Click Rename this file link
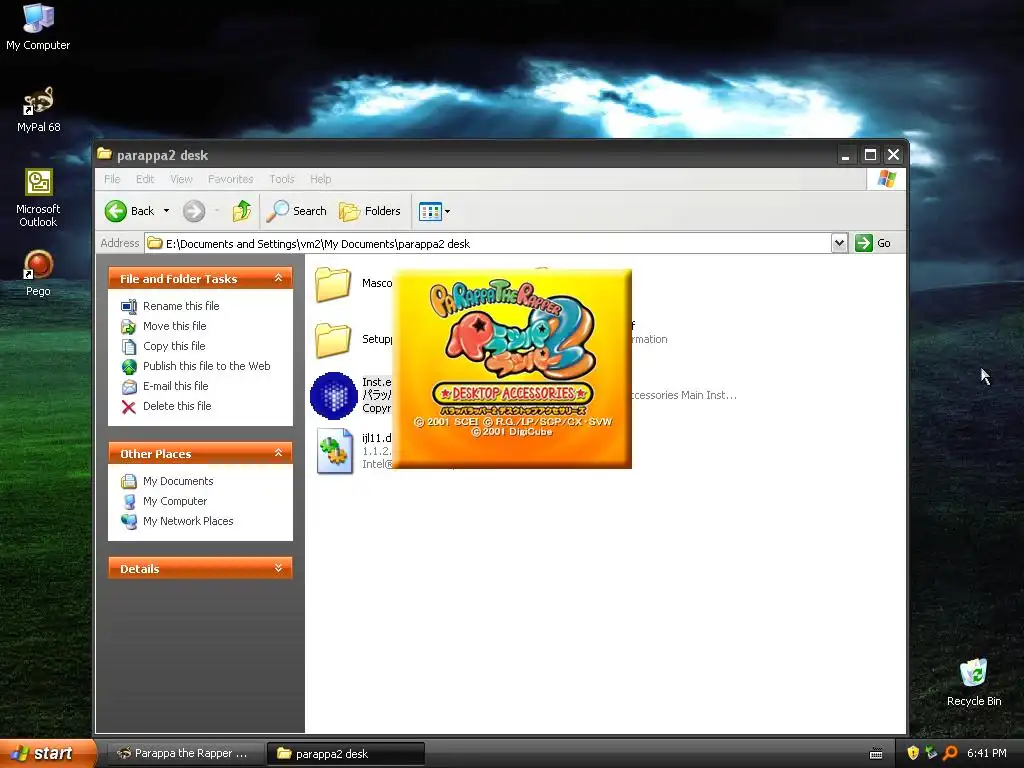1024x768 pixels. tap(181, 306)
